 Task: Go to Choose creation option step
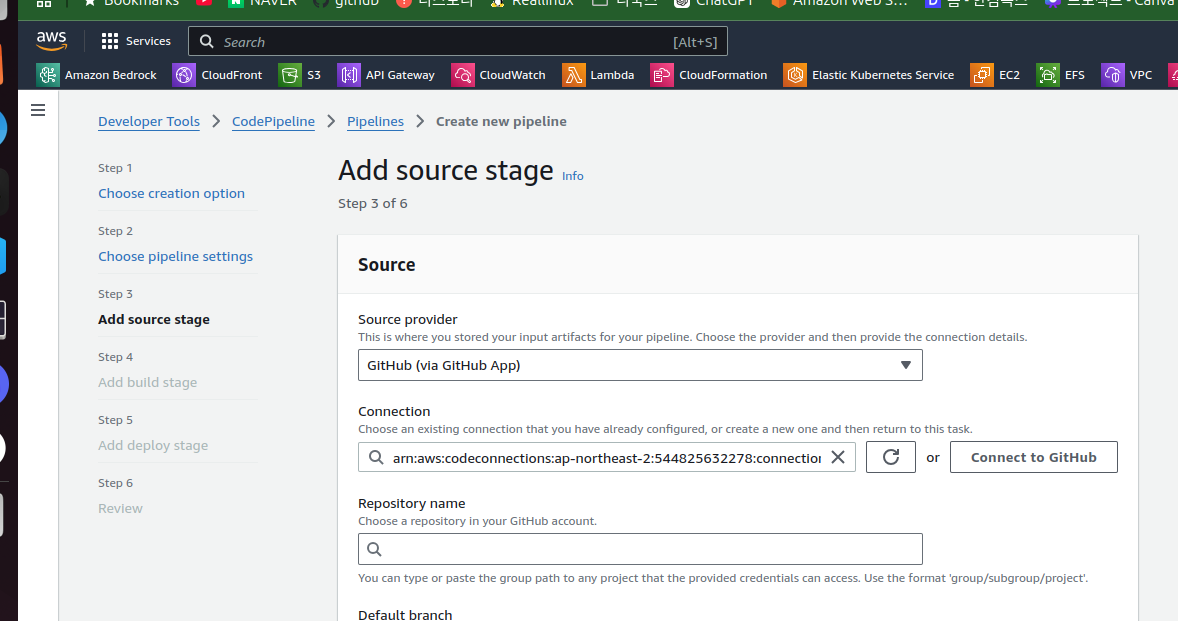tap(171, 194)
